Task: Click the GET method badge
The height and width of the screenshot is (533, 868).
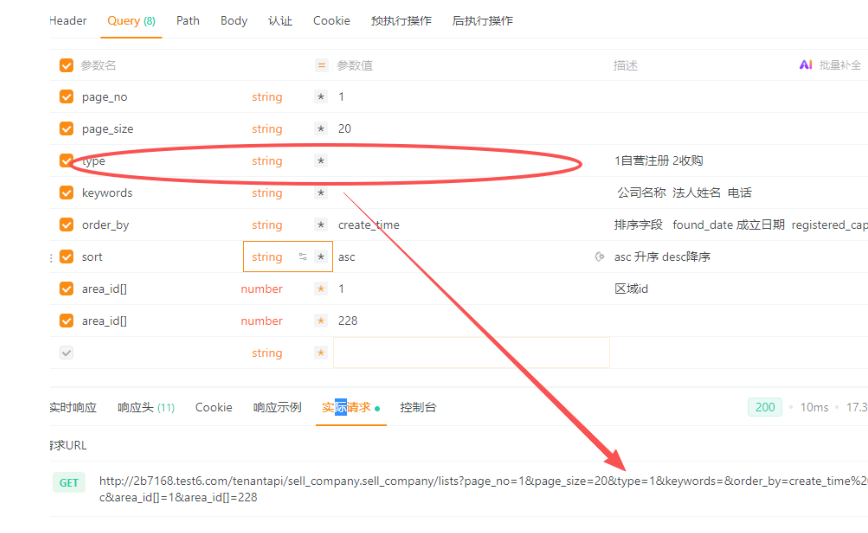Action: point(69,483)
